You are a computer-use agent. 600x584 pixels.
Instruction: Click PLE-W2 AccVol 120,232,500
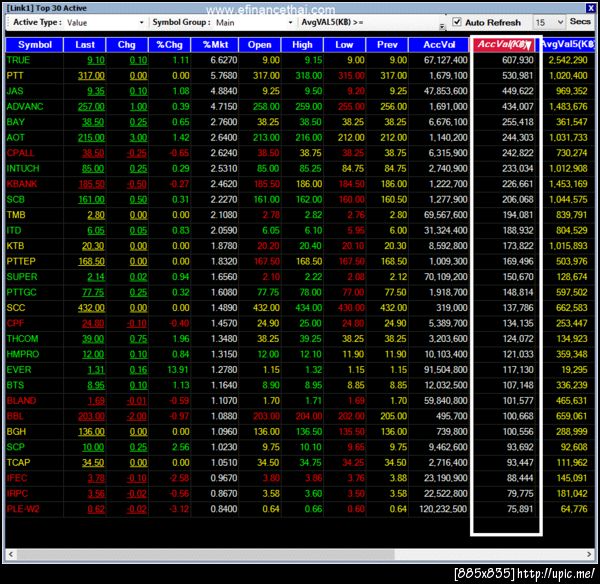point(443,509)
